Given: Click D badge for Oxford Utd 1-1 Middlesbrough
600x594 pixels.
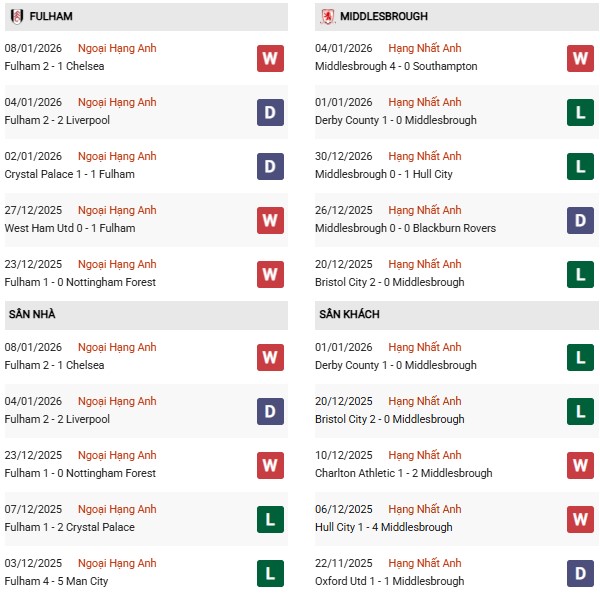Looking at the screenshot, I should (x=580, y=573).
